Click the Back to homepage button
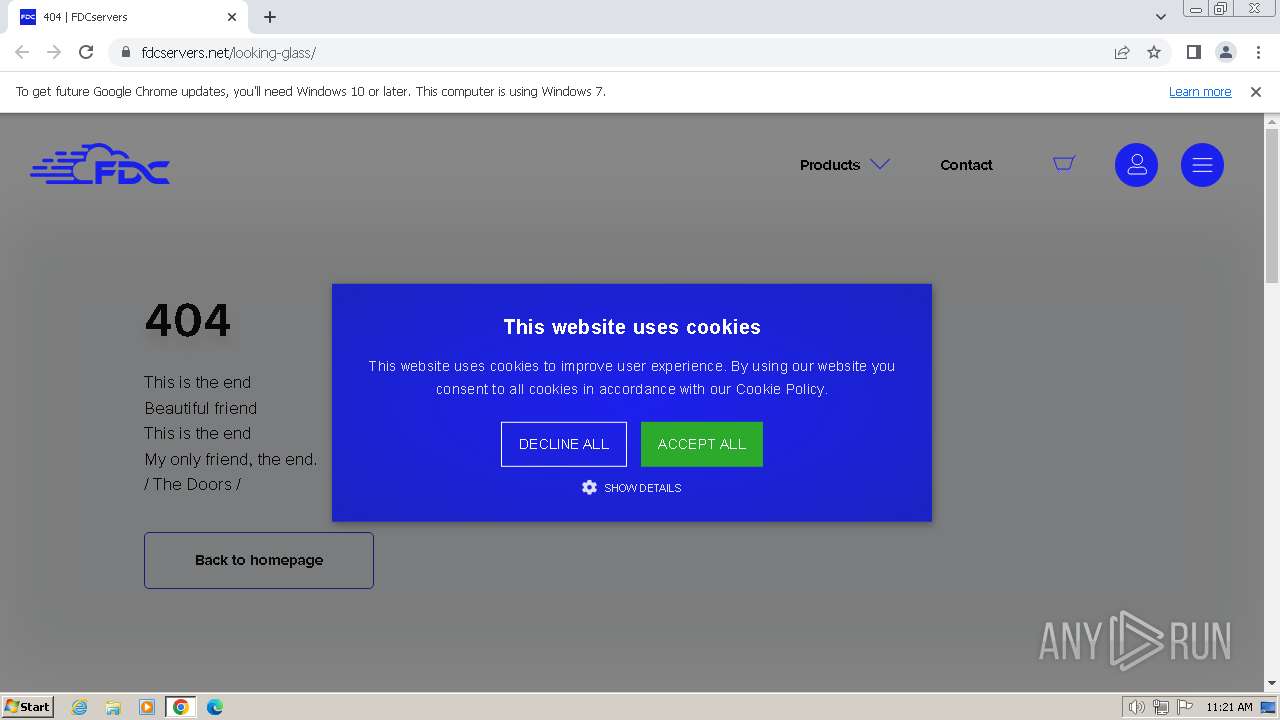 [x=259, y=560]
